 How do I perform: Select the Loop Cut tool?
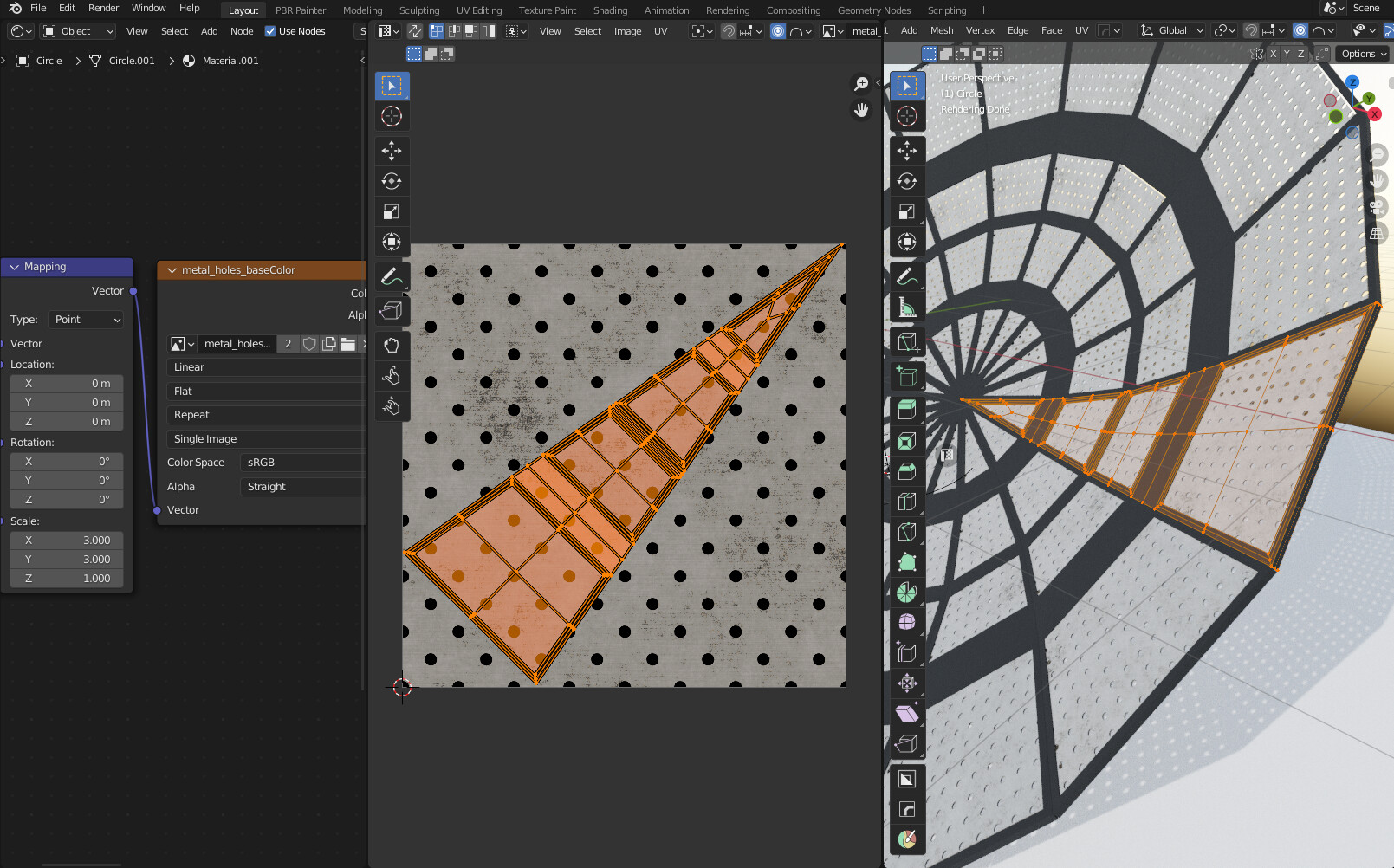[x=907, y=502]
